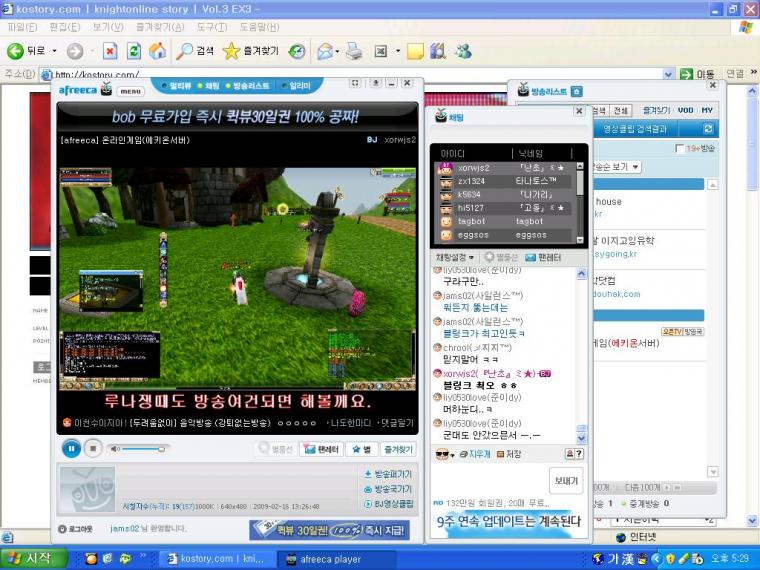The width and height of the screenshot is (760, 570).
Task: Toggle the 방송리스트 tab in afreeca player
Action: tap(248, 86)
